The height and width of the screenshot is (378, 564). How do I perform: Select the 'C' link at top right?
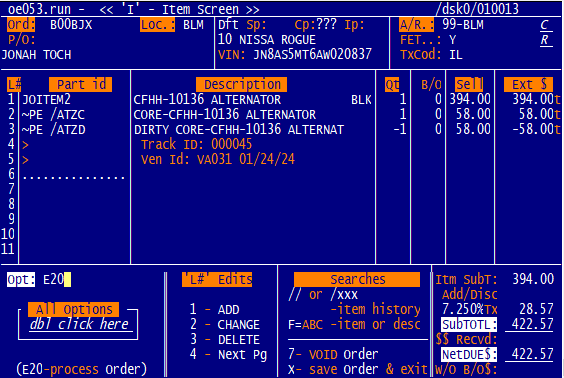544,25
